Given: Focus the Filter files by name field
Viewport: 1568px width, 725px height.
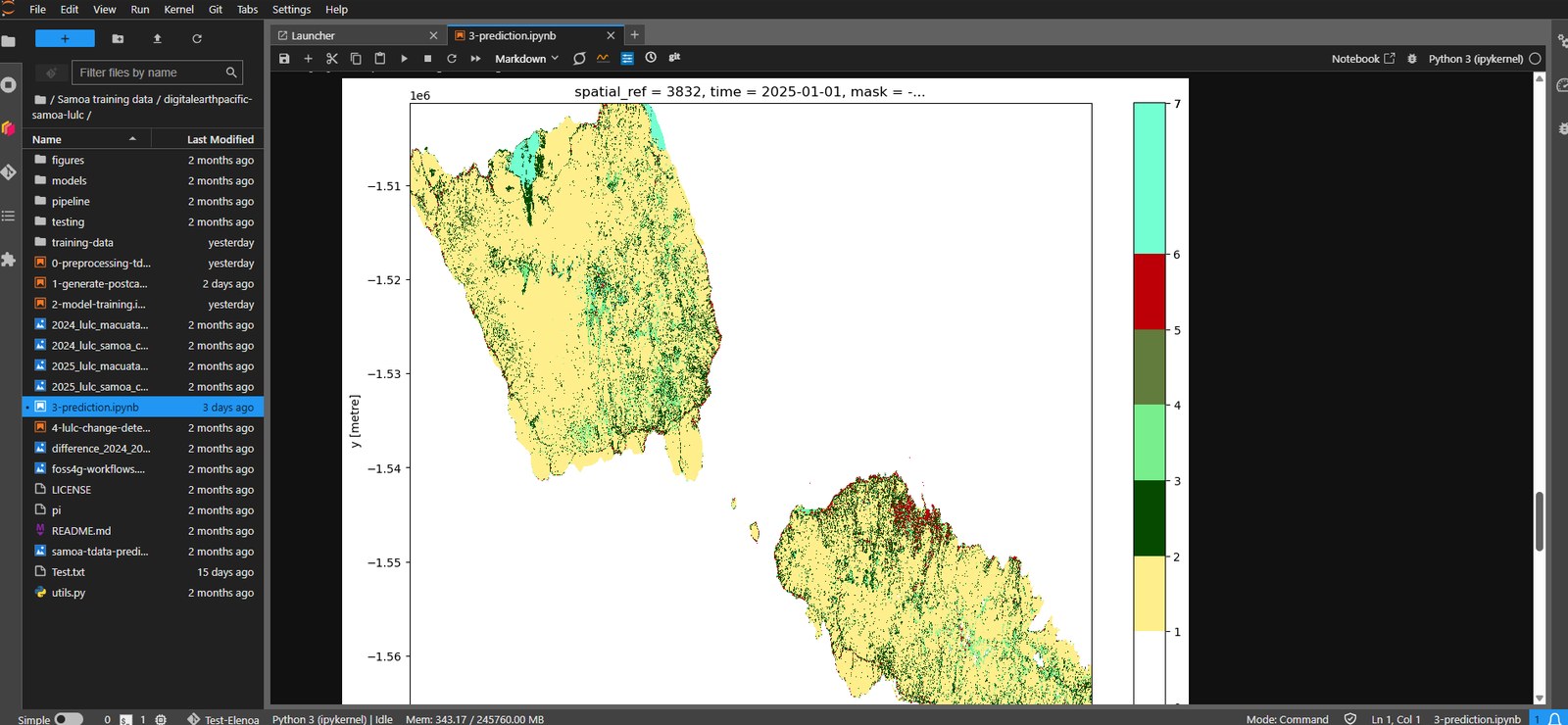Looking at the screenshot, I should coord(157,72).
